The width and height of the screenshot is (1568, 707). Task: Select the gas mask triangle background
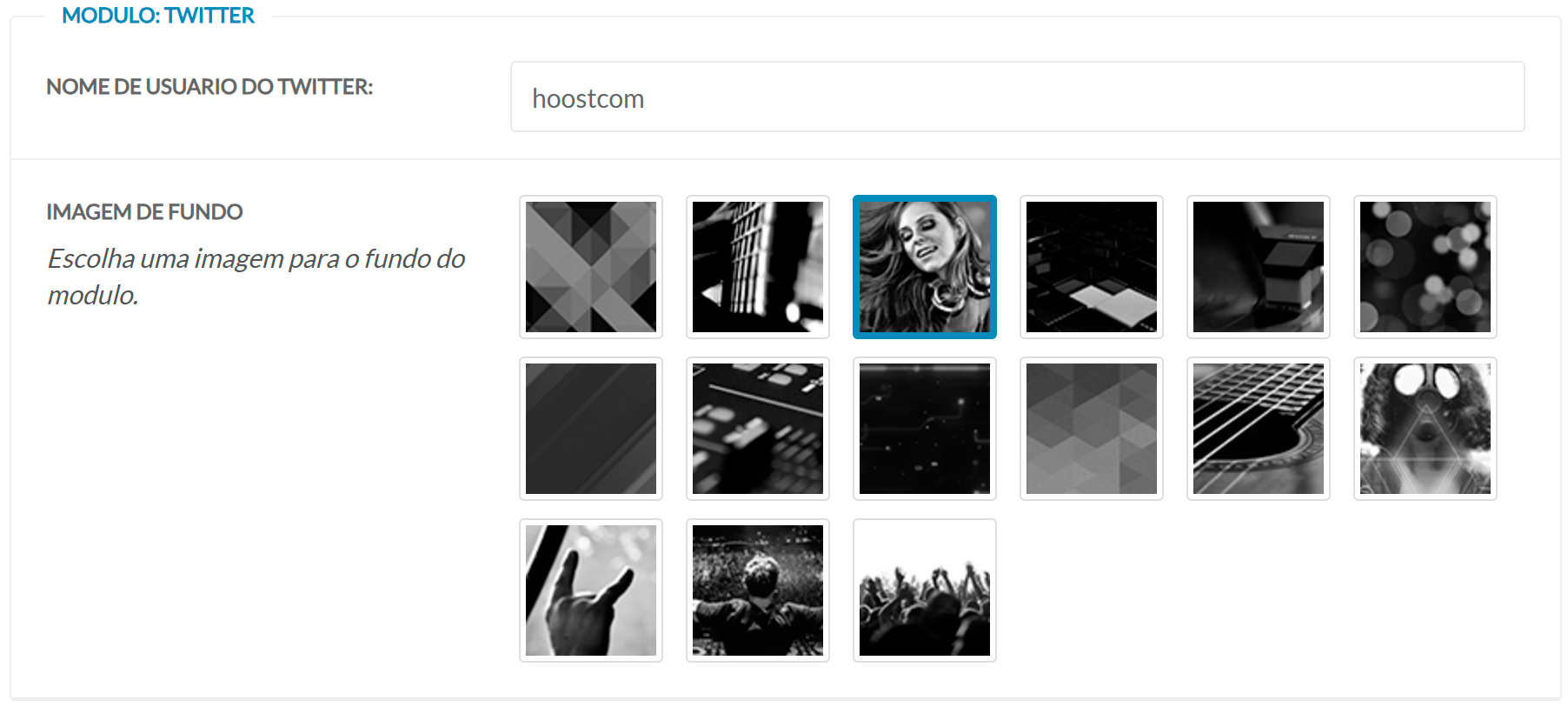[1425, 429]
